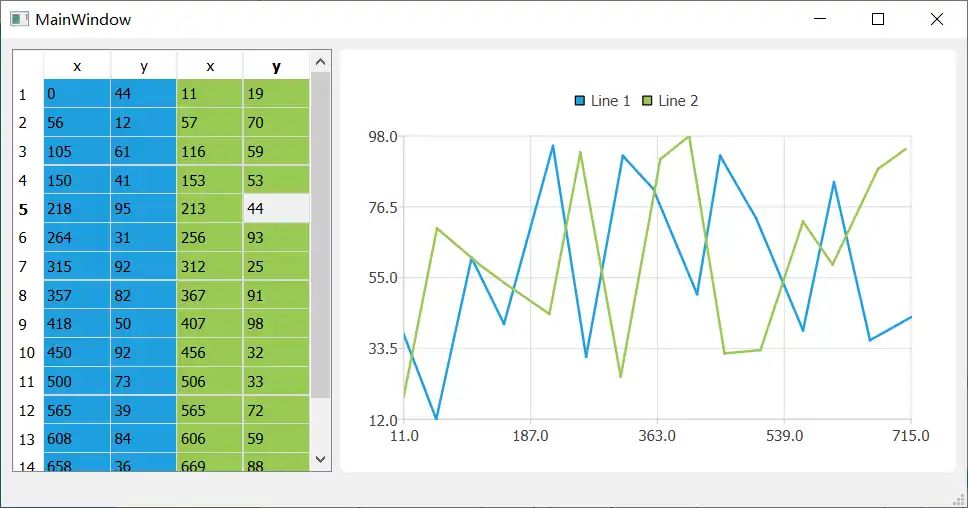Click the blue cell containing 218
This screenshot has height=508, width=968.
pyautogui.click(x=77, y=209)
